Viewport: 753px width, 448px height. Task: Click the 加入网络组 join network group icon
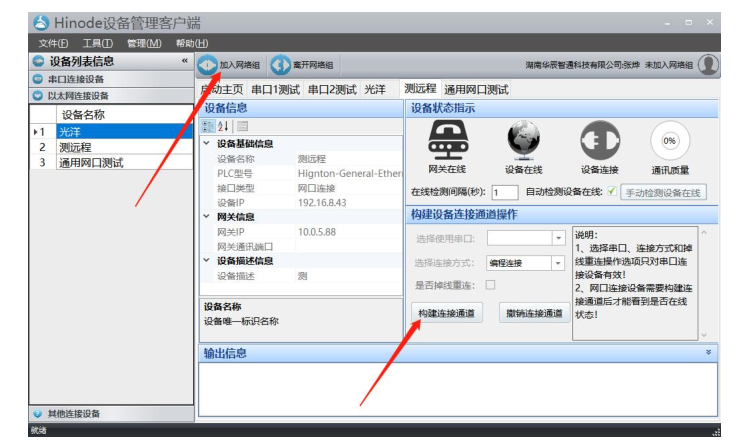tap(209, 65)
